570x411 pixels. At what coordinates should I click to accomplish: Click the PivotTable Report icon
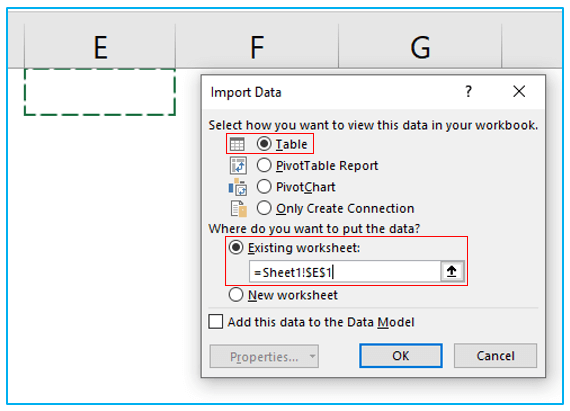238,166
